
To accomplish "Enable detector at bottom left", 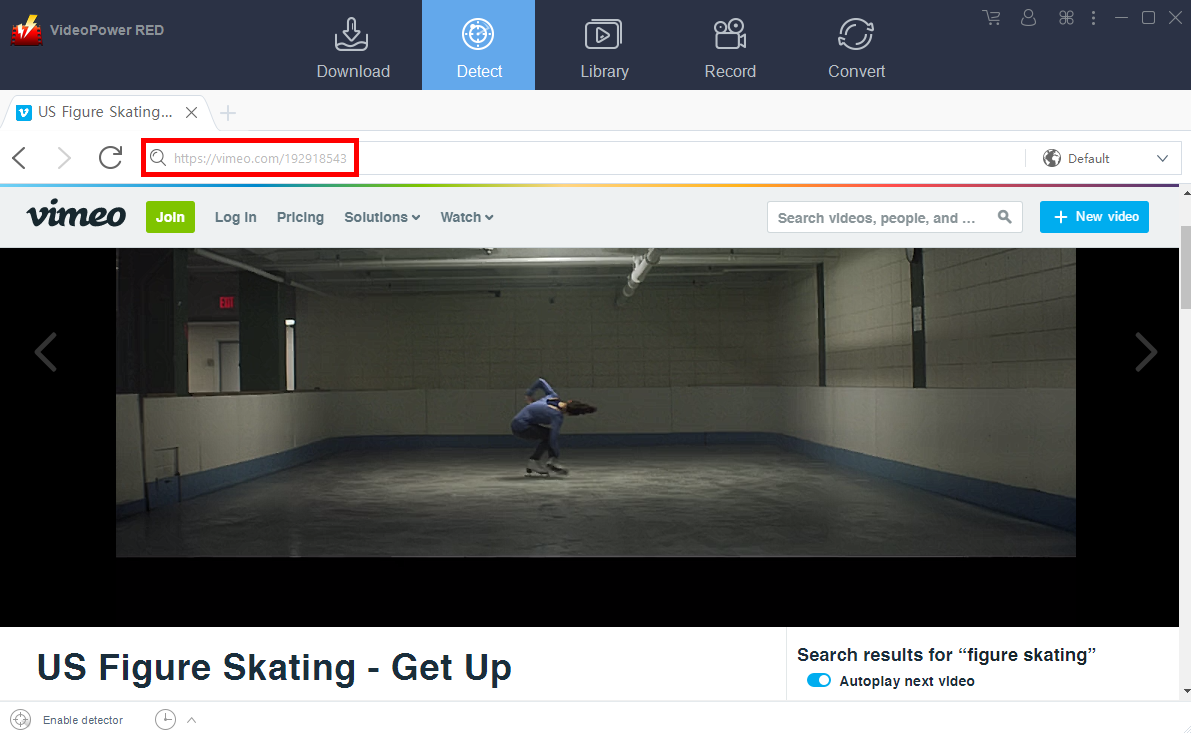I will (68, 720).
